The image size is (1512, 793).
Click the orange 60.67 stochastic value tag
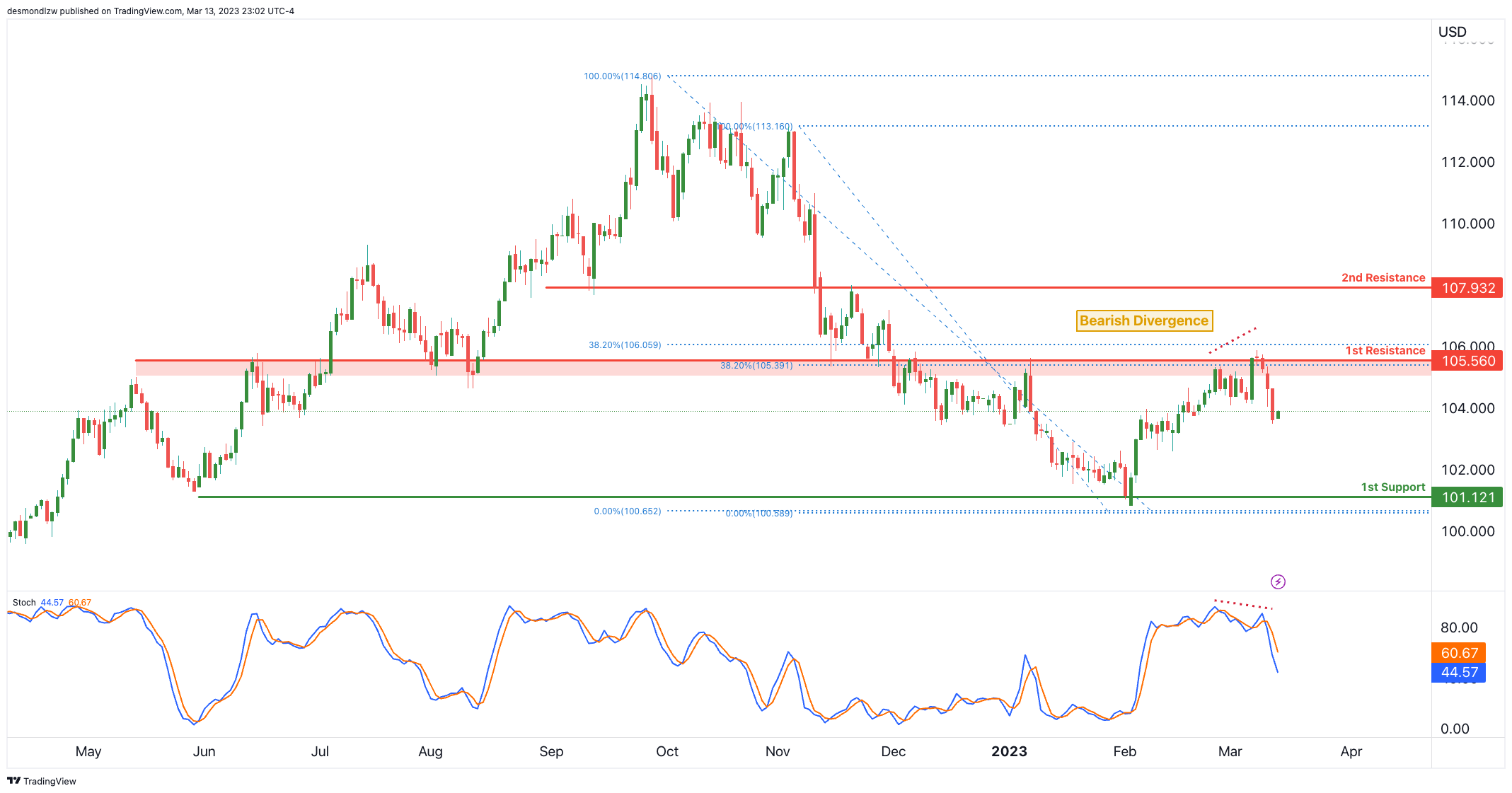point(1459,653)
